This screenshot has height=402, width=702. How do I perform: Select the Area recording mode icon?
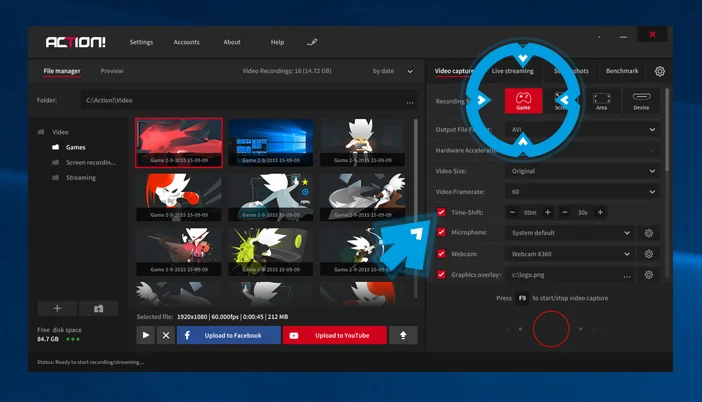pos(601,101)
